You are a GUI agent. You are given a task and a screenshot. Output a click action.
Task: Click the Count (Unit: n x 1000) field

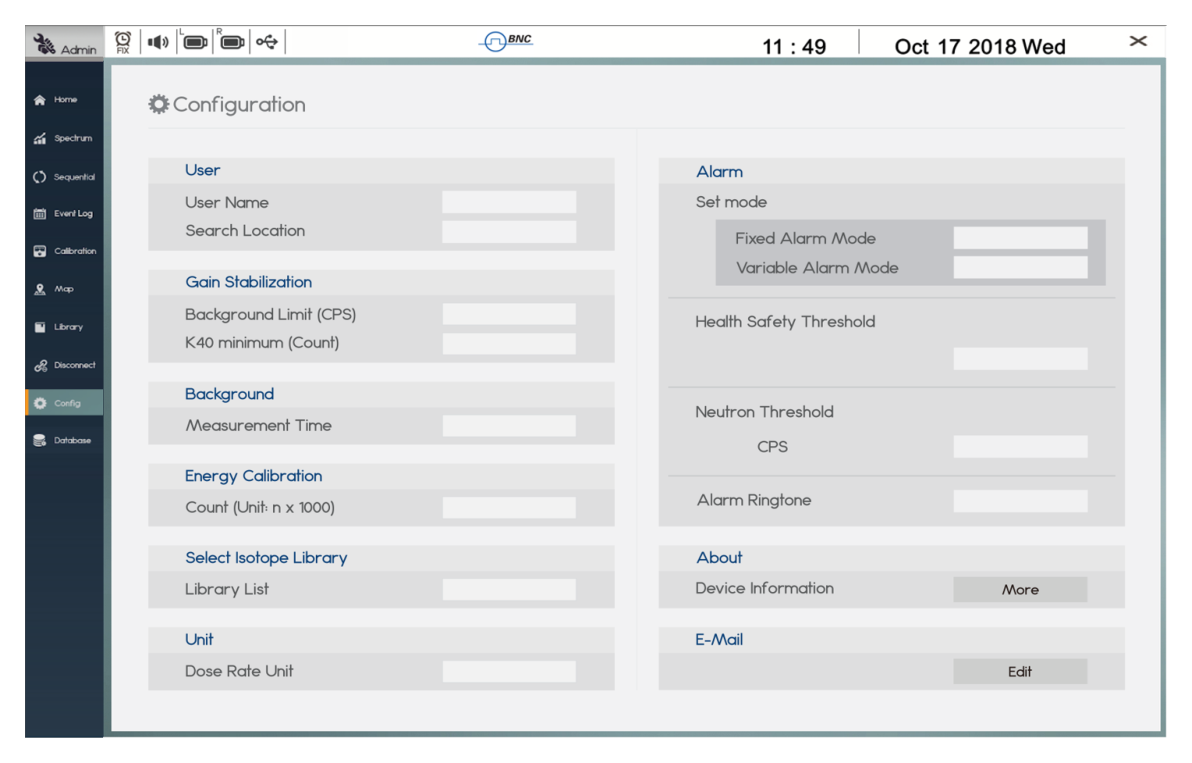[509, 508]
